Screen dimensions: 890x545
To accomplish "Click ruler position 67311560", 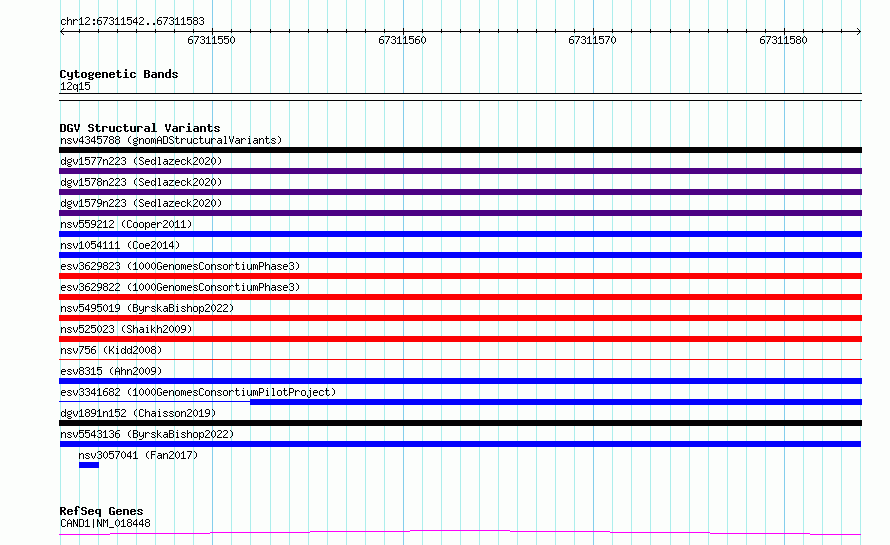I will point(402,40).
